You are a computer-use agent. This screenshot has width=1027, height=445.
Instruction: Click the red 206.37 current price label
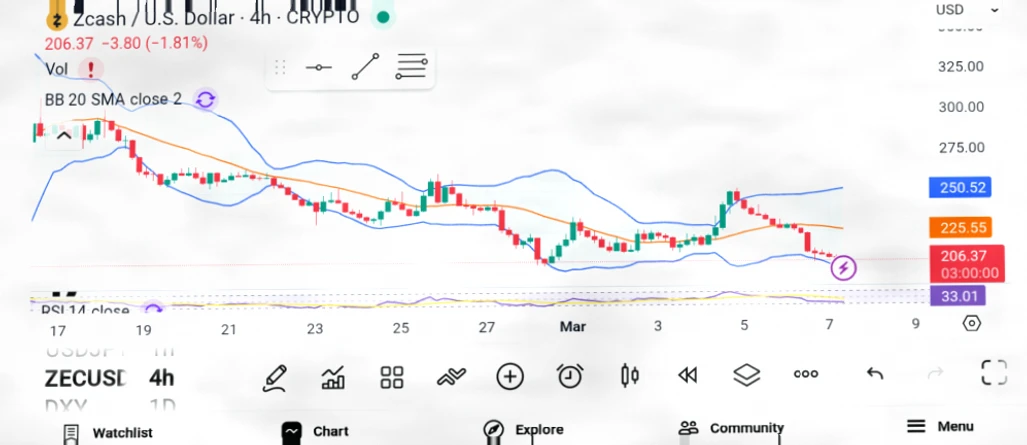(x=967, y=263)
